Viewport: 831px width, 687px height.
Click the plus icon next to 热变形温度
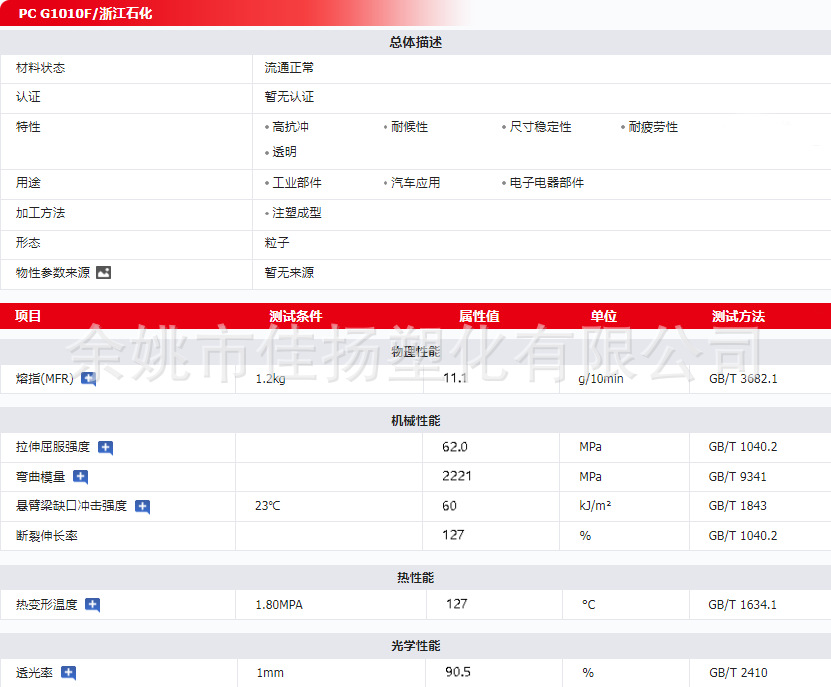click(x=93, y=605)
